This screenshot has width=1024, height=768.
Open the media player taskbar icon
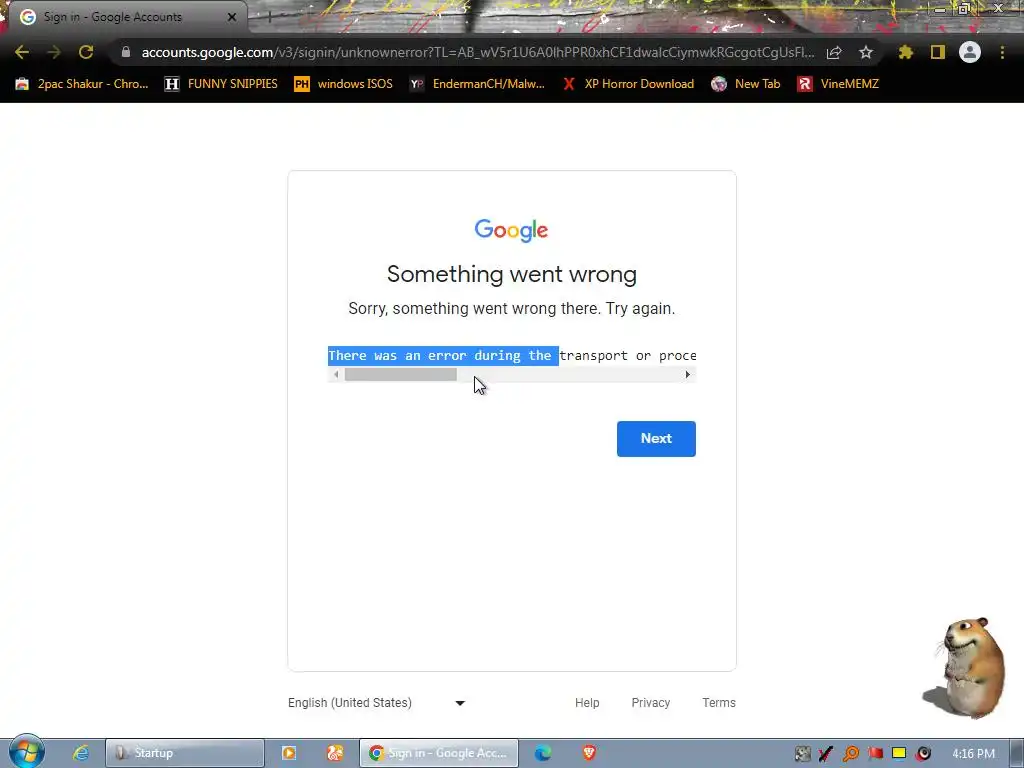tap(289, 753)
